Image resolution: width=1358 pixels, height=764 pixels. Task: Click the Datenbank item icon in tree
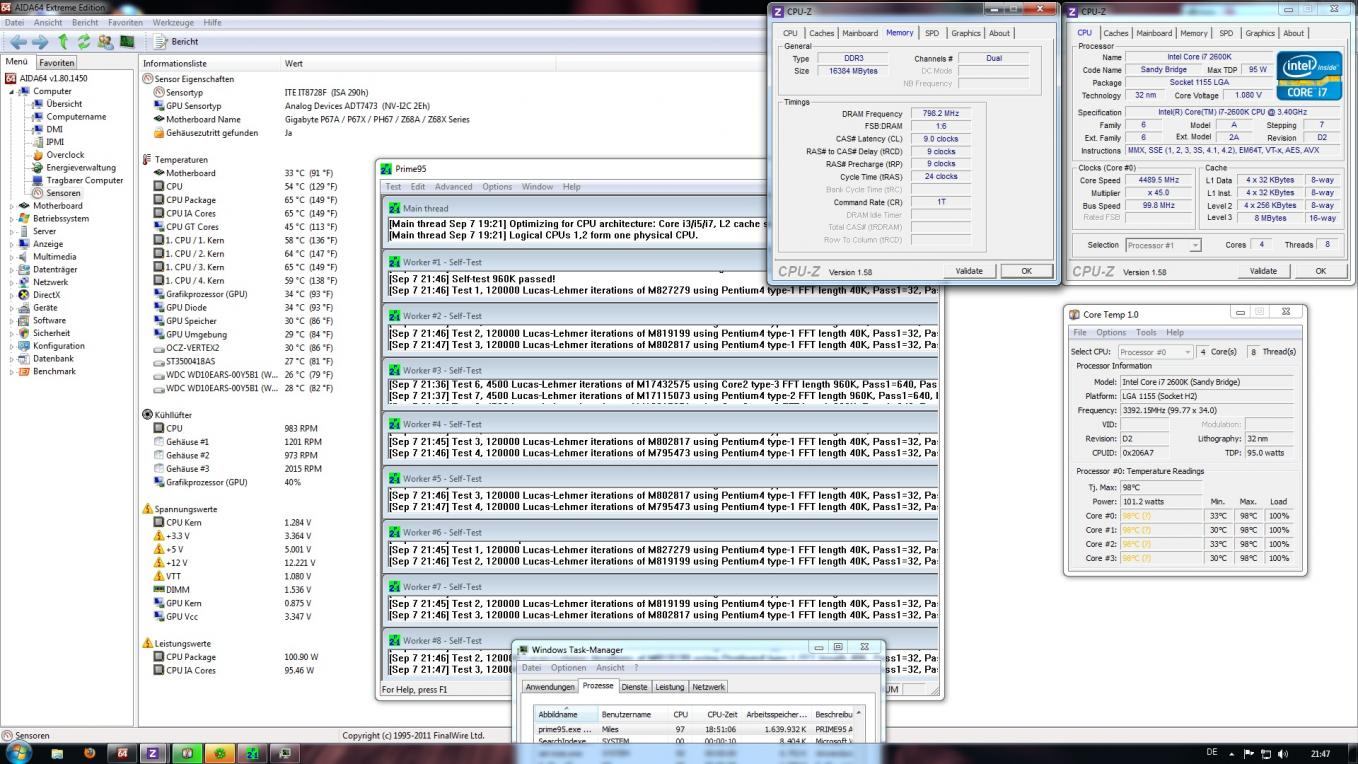[24, 358]
